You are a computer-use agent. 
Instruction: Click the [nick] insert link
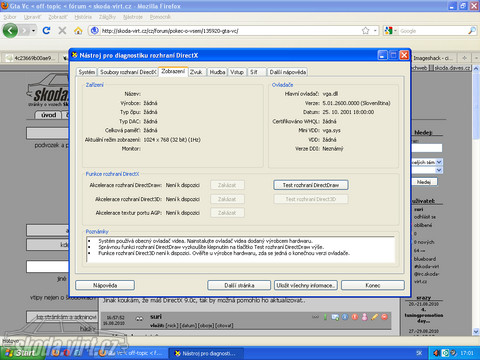point(172,325)
